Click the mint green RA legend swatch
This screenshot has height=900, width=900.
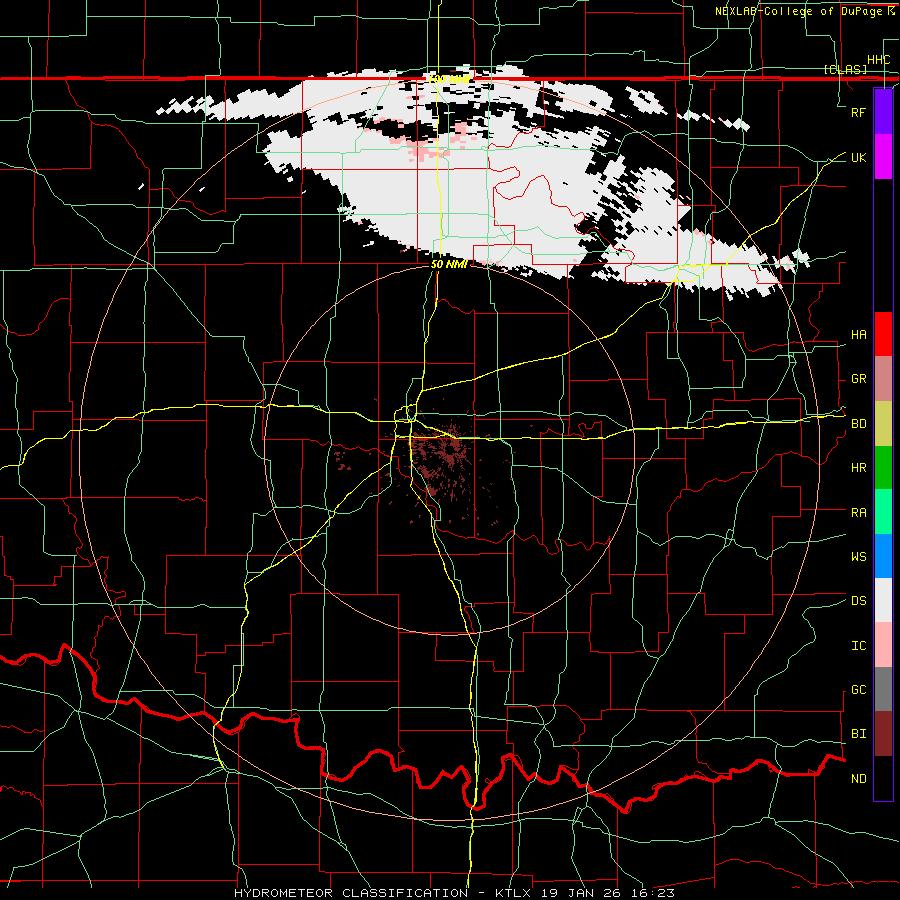(883, 511)
